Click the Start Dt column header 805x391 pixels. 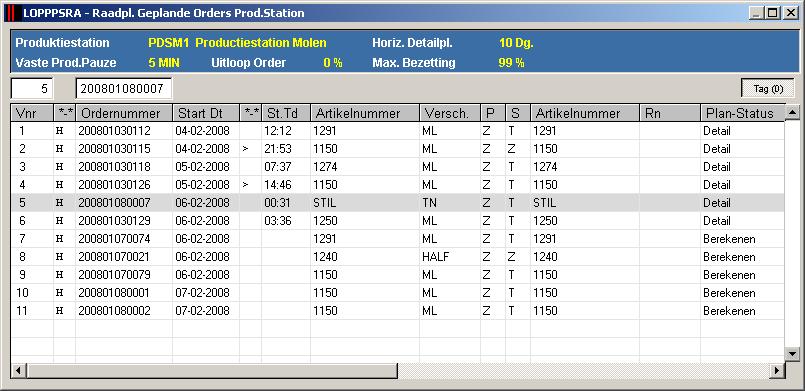pos(206,113)
